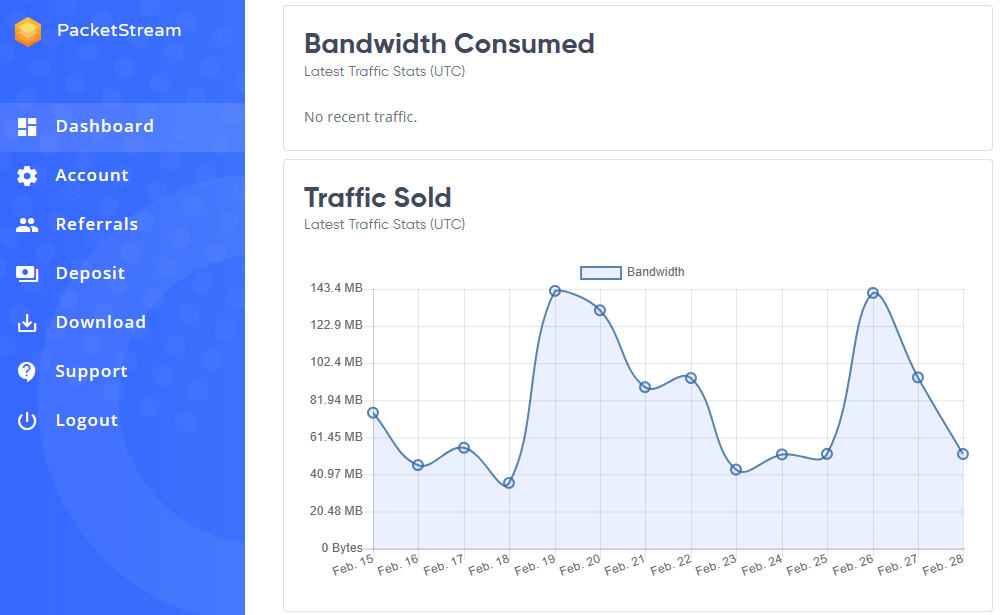Click the Feb. 28 final data point
This screenshot has width=1000, height=615.
click(963, 454)
